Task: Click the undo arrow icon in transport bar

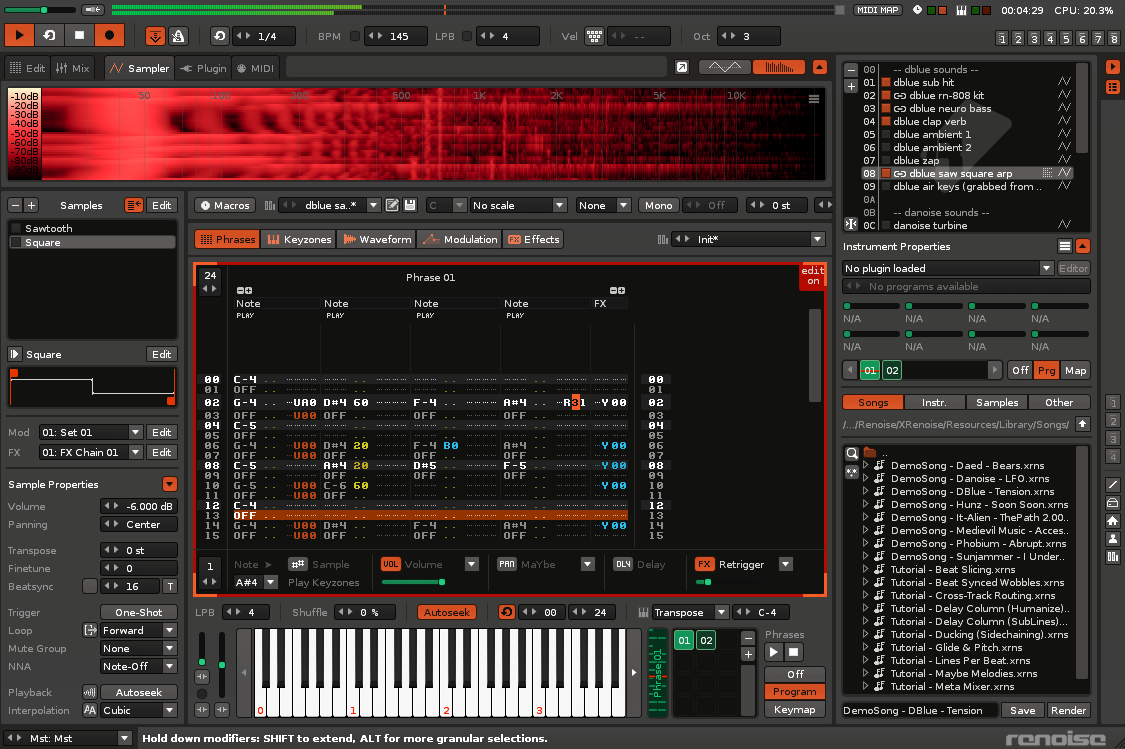Action: [x=220, y=36]
